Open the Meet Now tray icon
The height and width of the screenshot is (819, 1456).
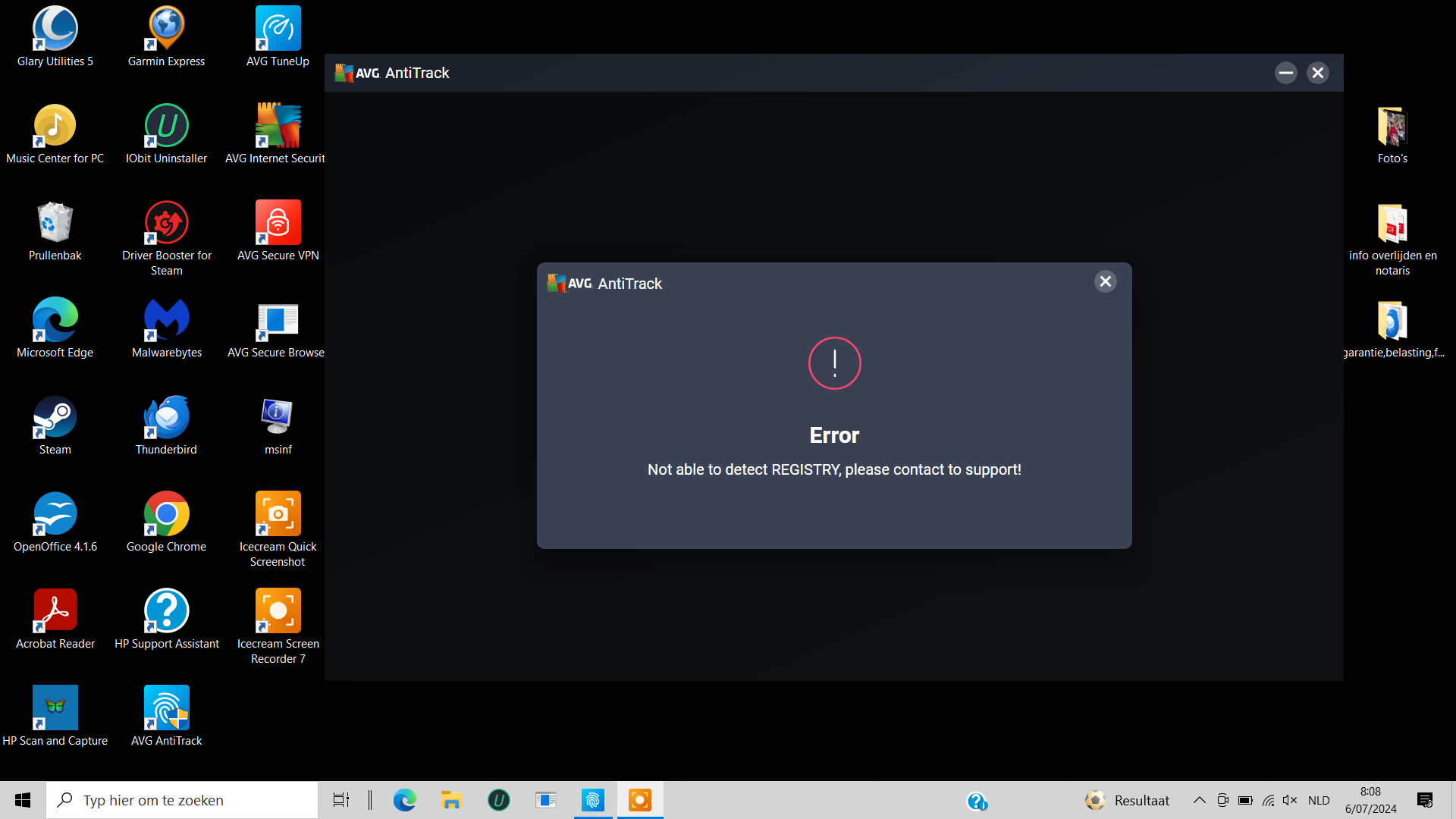point(1222,800)
